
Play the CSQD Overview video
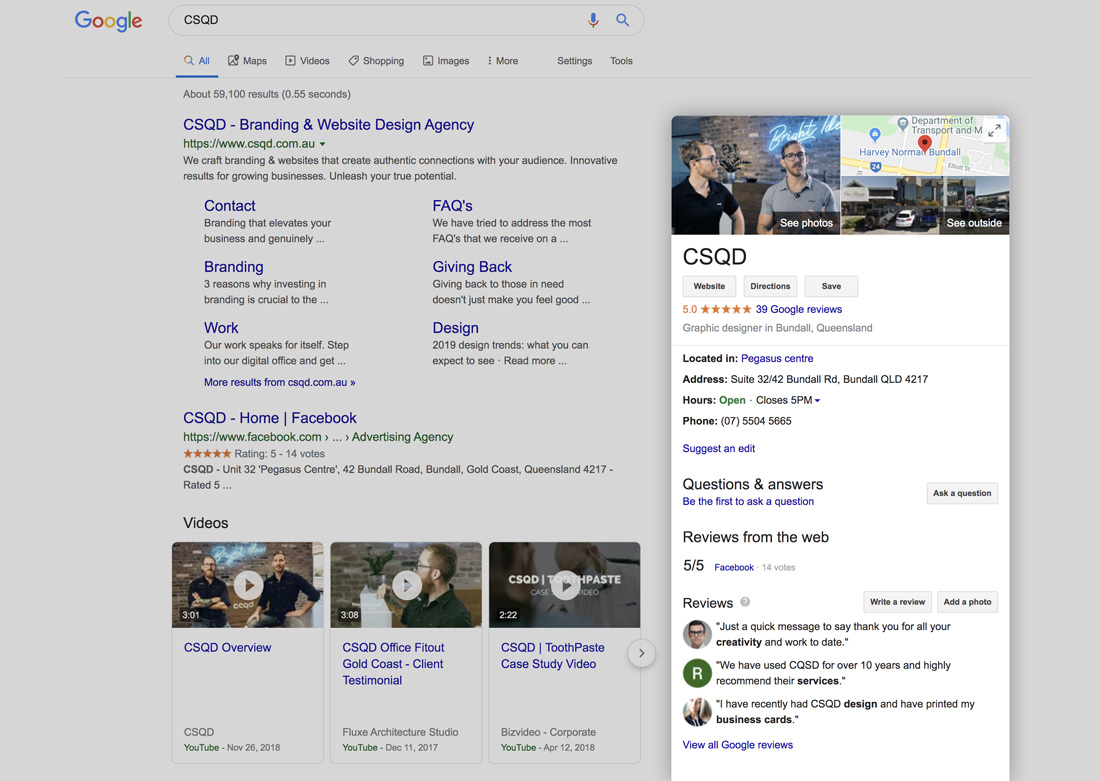(248, 585)
